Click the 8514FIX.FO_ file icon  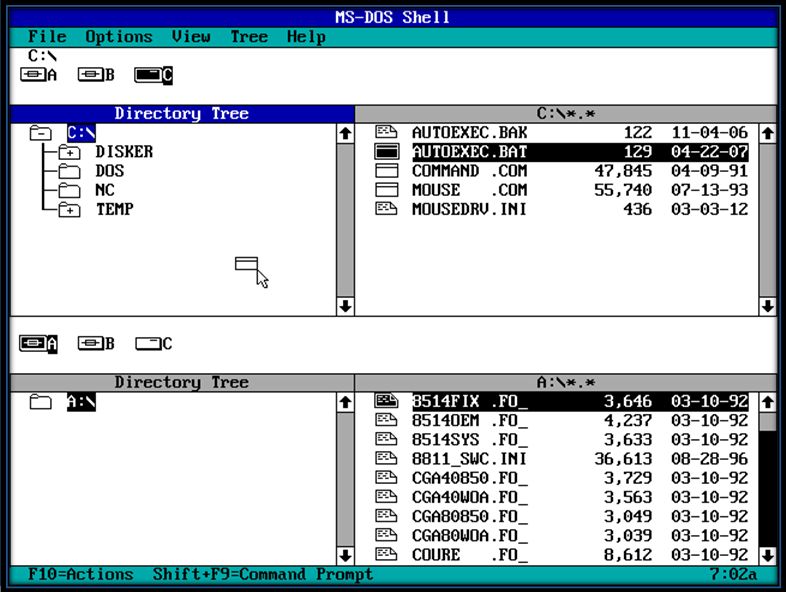[x=386, y=401]
